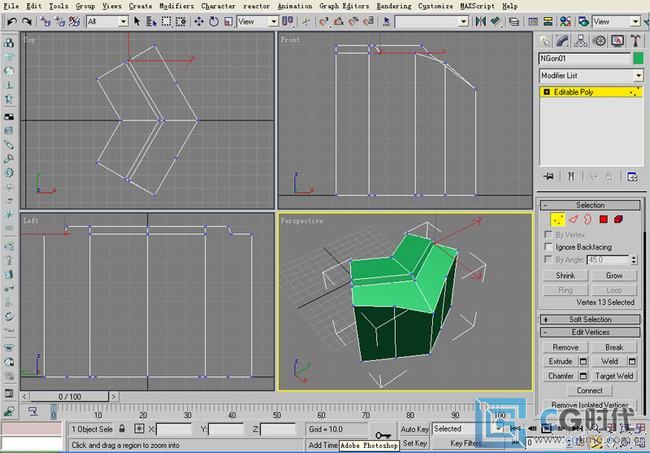Enable Ignore Backfacing checkbox
650x453 pixels.
tap(548, 247)
